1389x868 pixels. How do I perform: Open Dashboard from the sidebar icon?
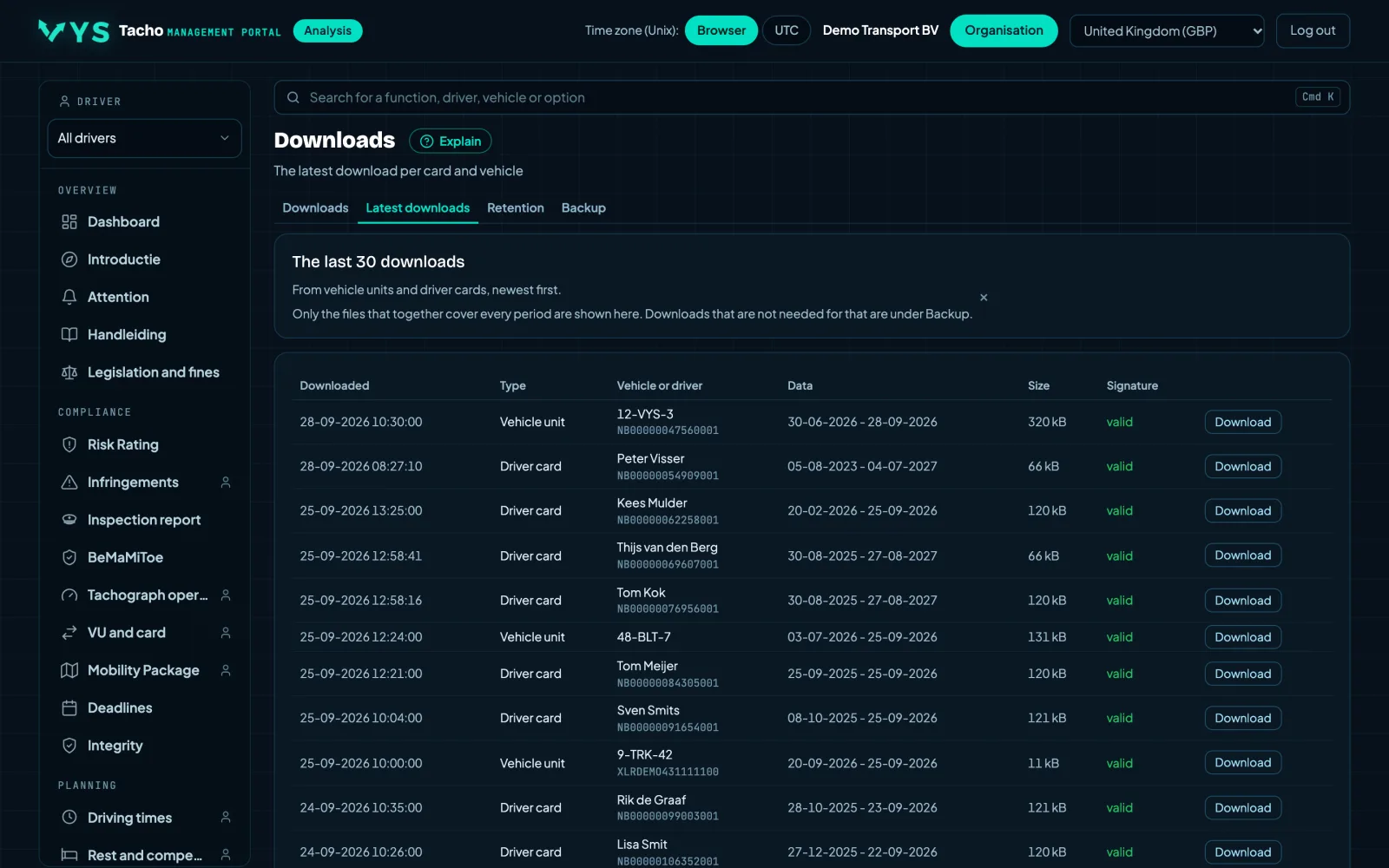(69, 222)
